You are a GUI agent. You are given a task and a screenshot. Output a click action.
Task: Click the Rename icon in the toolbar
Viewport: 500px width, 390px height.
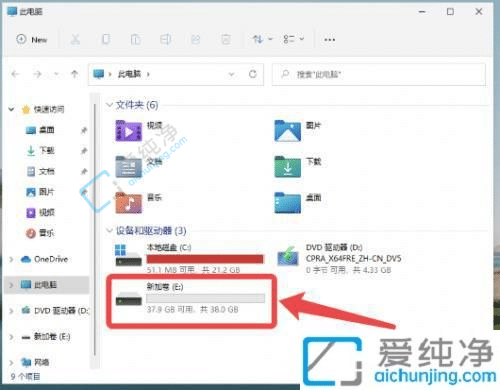coord(165,40)
